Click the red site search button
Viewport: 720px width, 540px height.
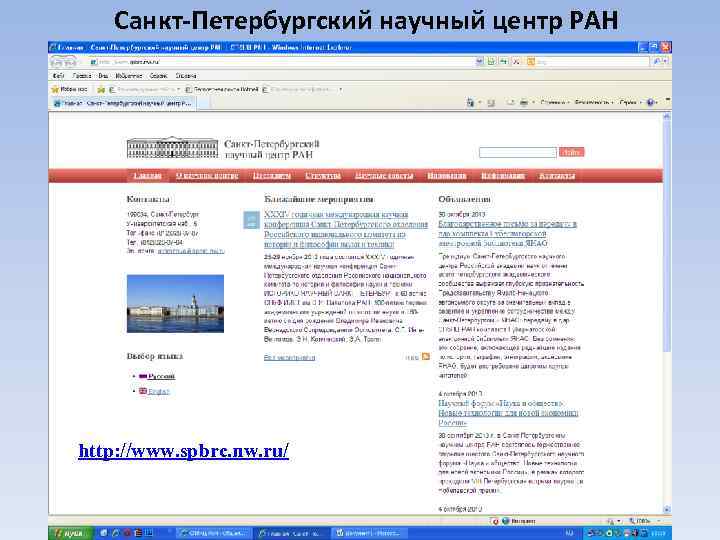572,152
